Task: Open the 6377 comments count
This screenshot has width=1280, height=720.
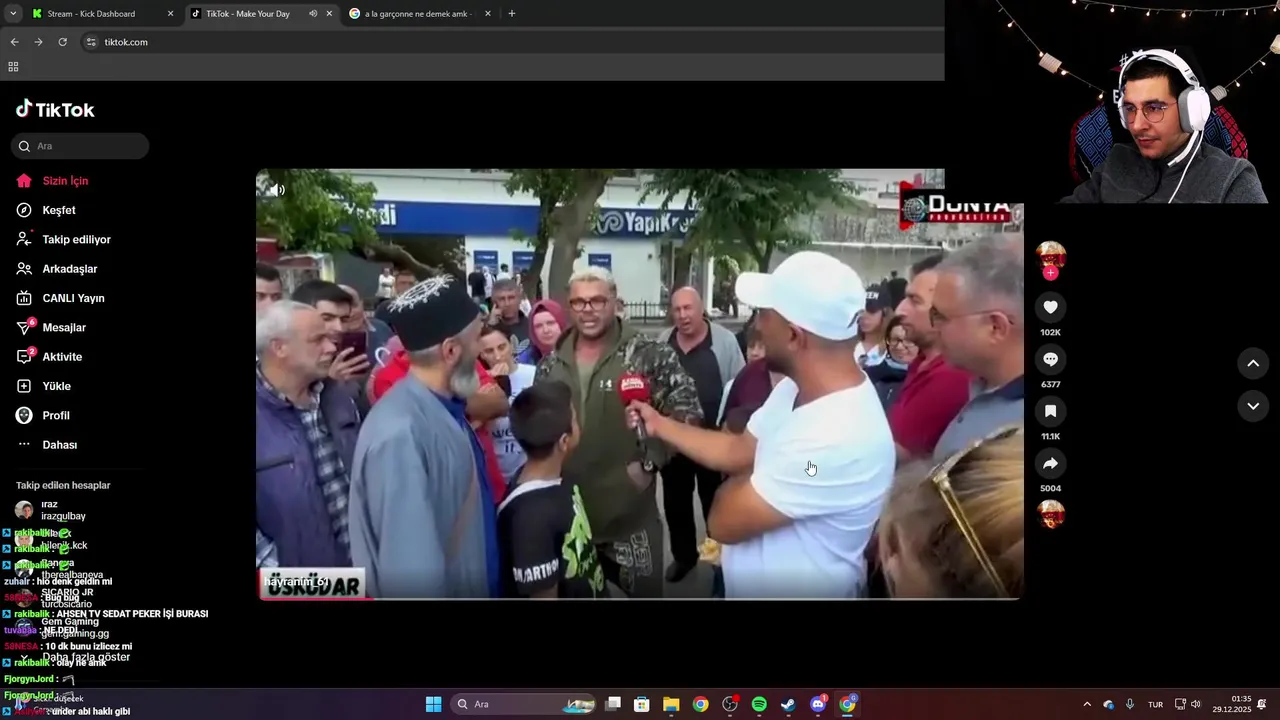Action: pos(1050,384)
